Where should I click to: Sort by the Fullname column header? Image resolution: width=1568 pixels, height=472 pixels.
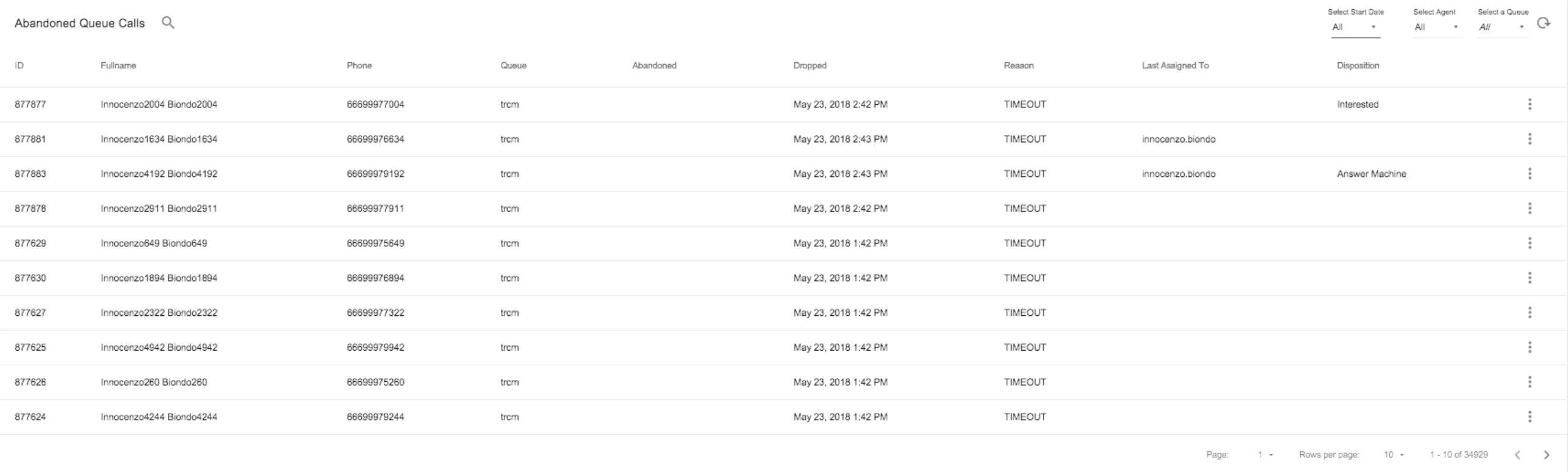point(118,65)
